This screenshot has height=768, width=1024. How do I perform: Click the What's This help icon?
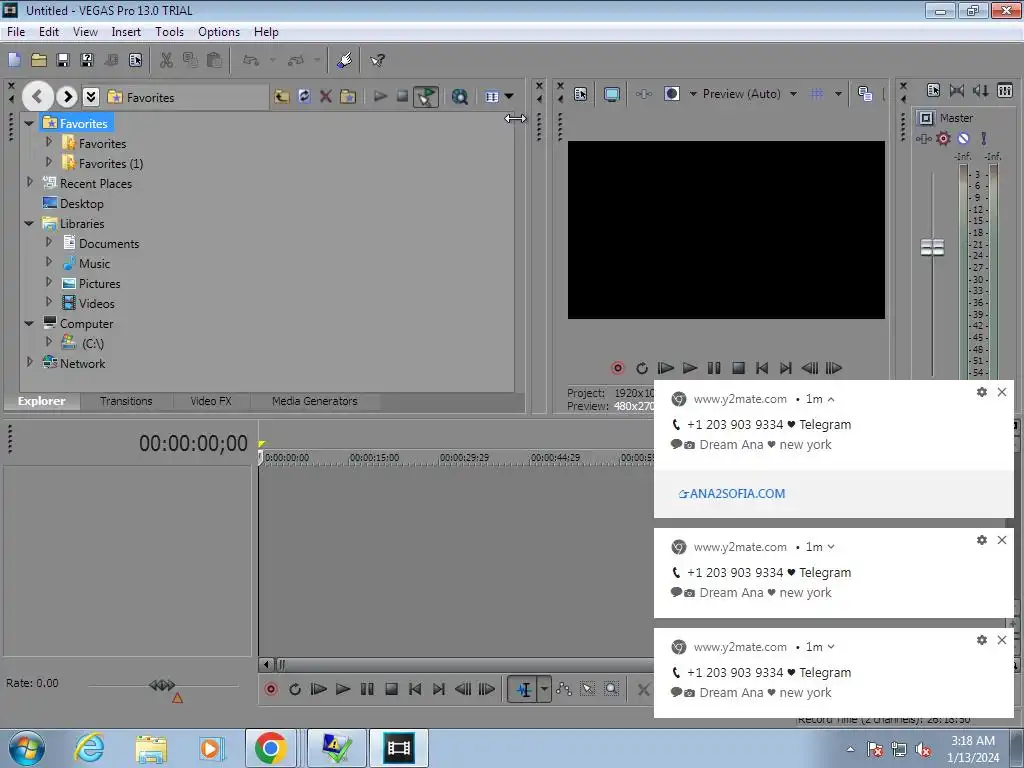coord(377,60)
